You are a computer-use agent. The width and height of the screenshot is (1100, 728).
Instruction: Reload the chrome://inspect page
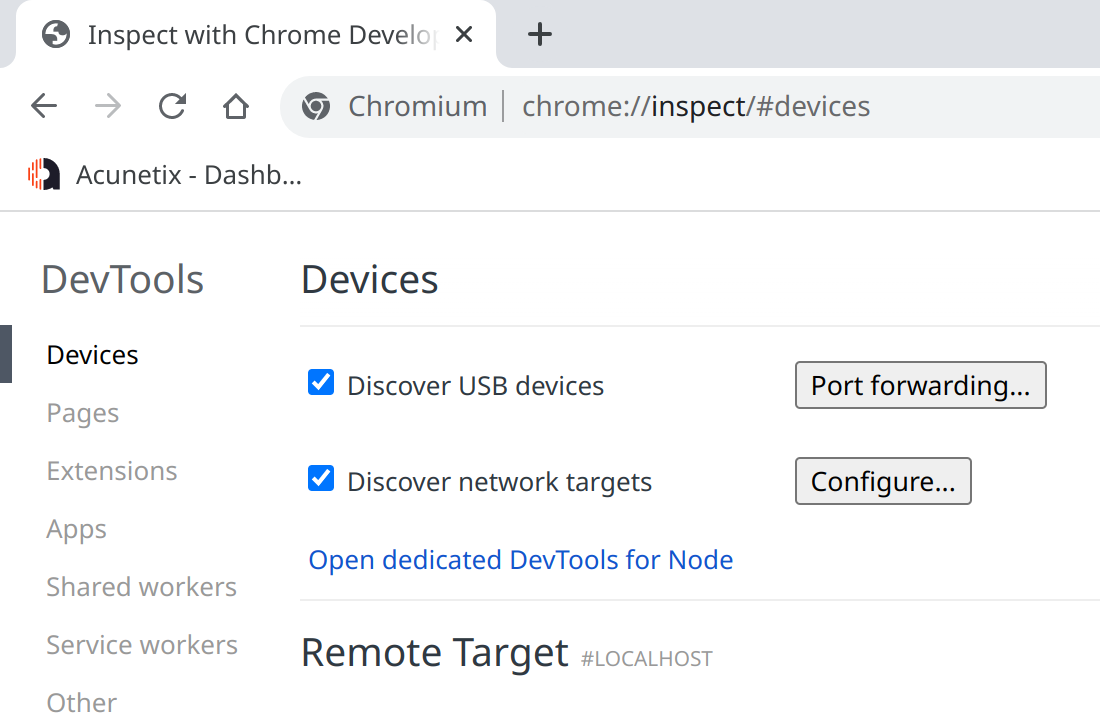pos(172,107)
